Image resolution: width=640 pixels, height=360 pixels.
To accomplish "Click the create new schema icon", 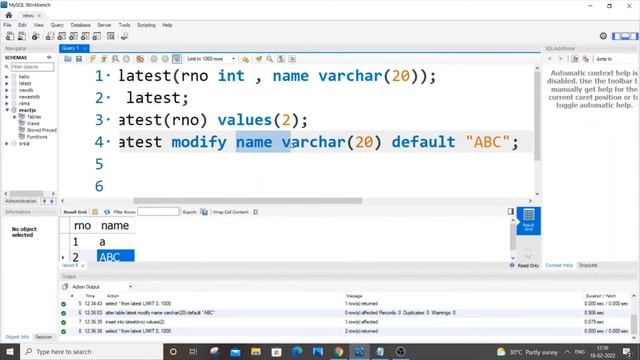I will click(x=50, y=36).
